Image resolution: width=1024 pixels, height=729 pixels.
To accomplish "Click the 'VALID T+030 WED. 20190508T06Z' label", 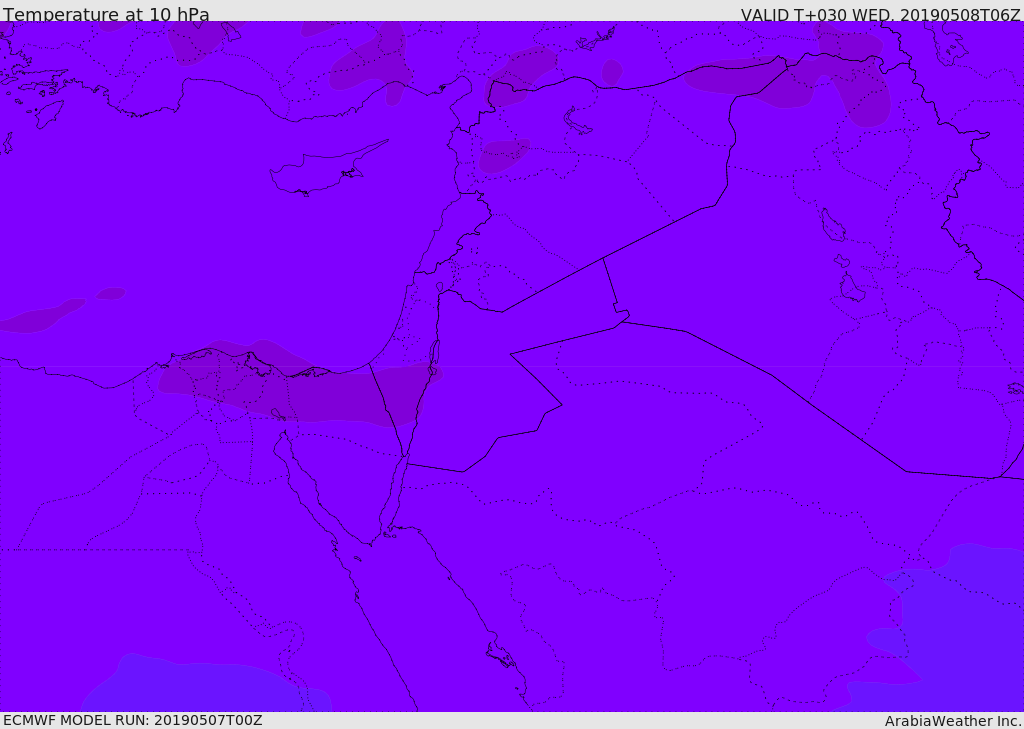I will coord(880,14).
